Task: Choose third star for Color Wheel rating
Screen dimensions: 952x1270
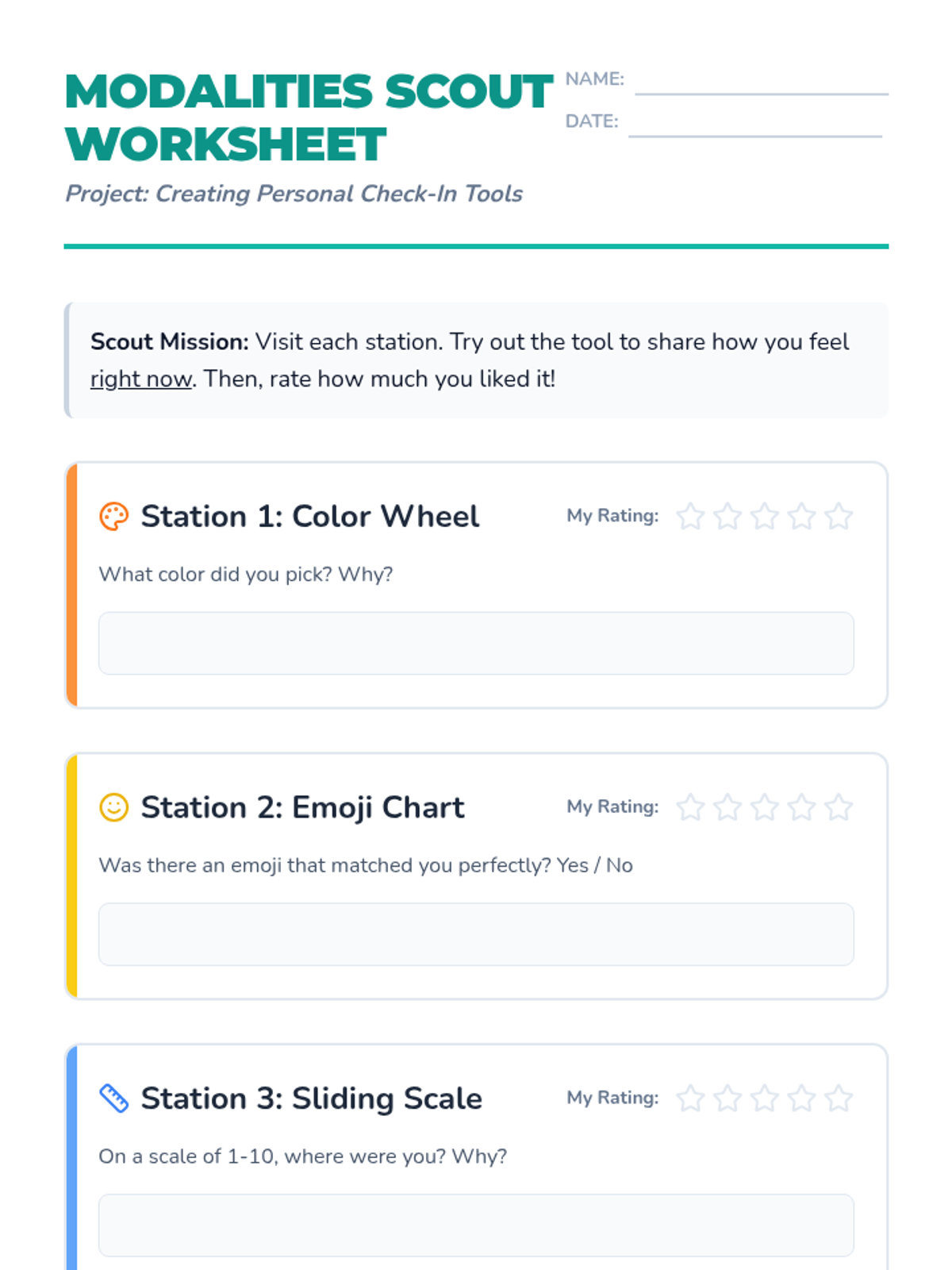Action: [x=765, y=517]
